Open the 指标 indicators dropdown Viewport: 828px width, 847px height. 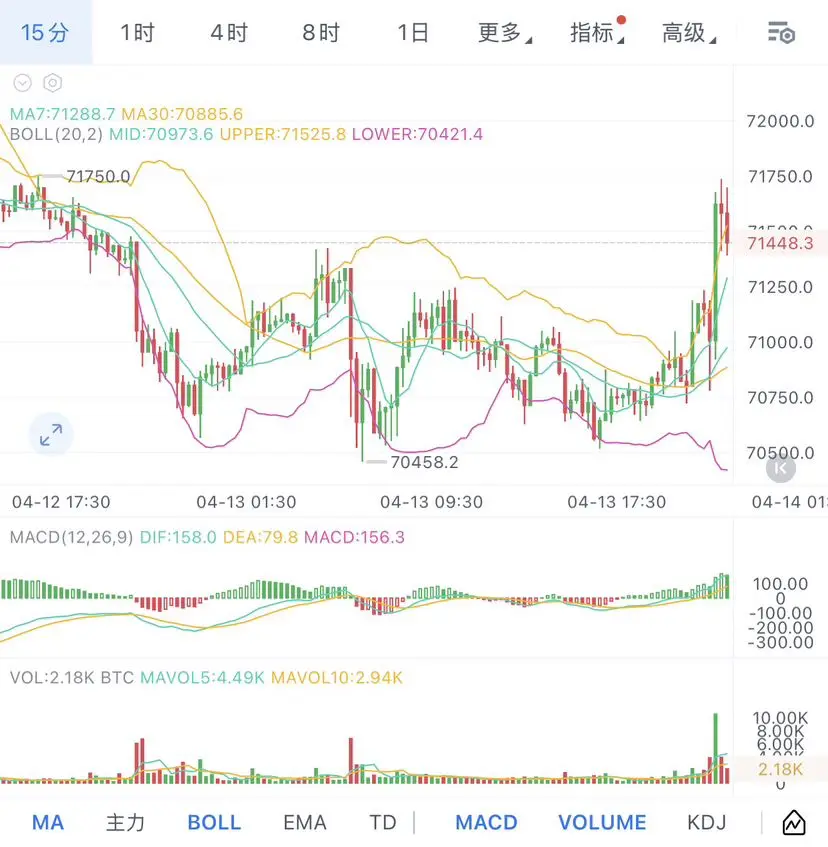(597, 32)
